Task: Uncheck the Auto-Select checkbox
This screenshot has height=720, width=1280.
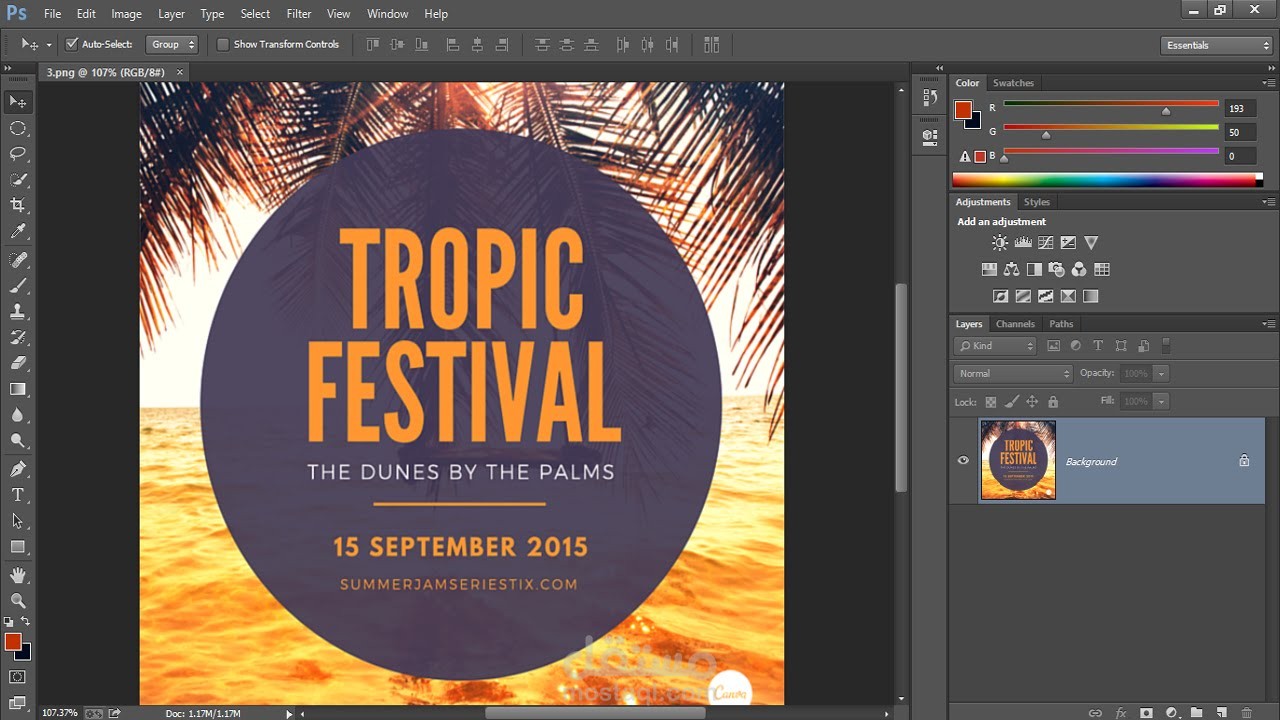Action: 72,44
